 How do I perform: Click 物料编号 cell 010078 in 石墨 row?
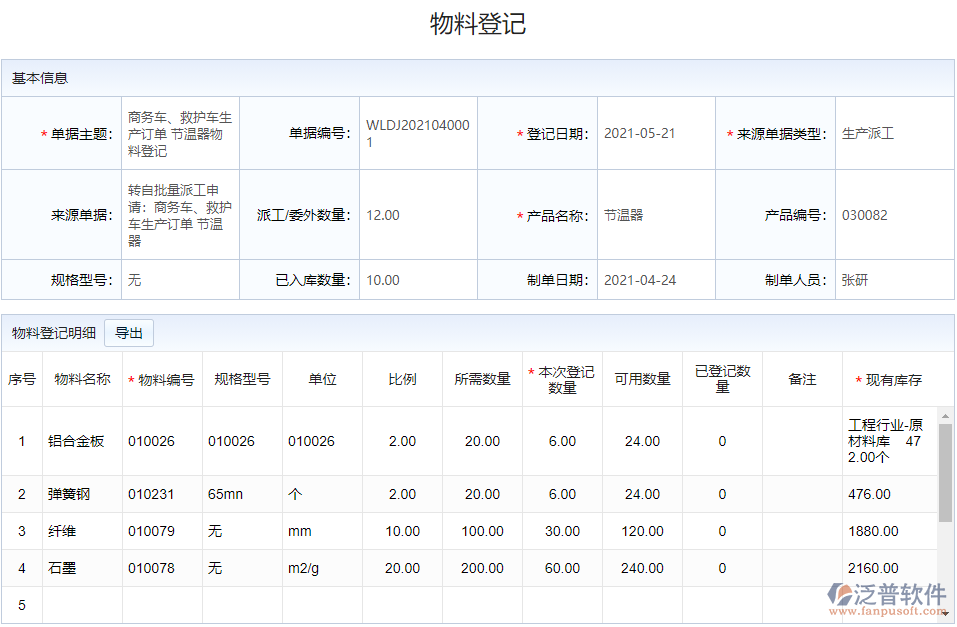coord(162,568)
